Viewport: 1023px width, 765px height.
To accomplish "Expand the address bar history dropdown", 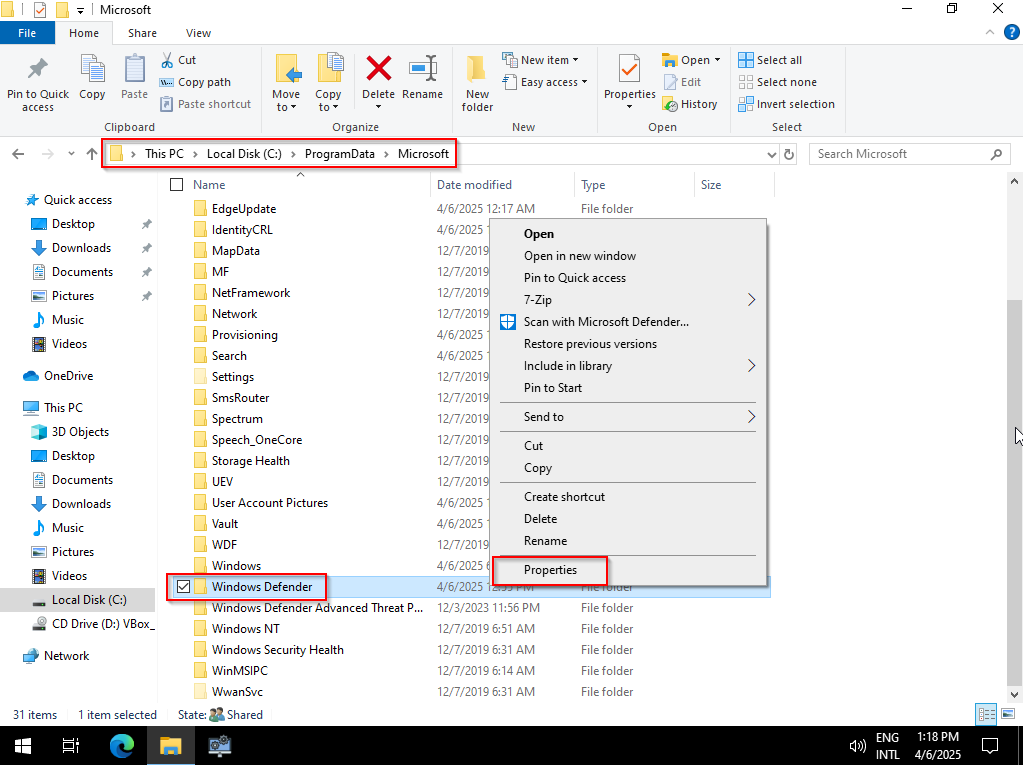I will tap(772, 154).
